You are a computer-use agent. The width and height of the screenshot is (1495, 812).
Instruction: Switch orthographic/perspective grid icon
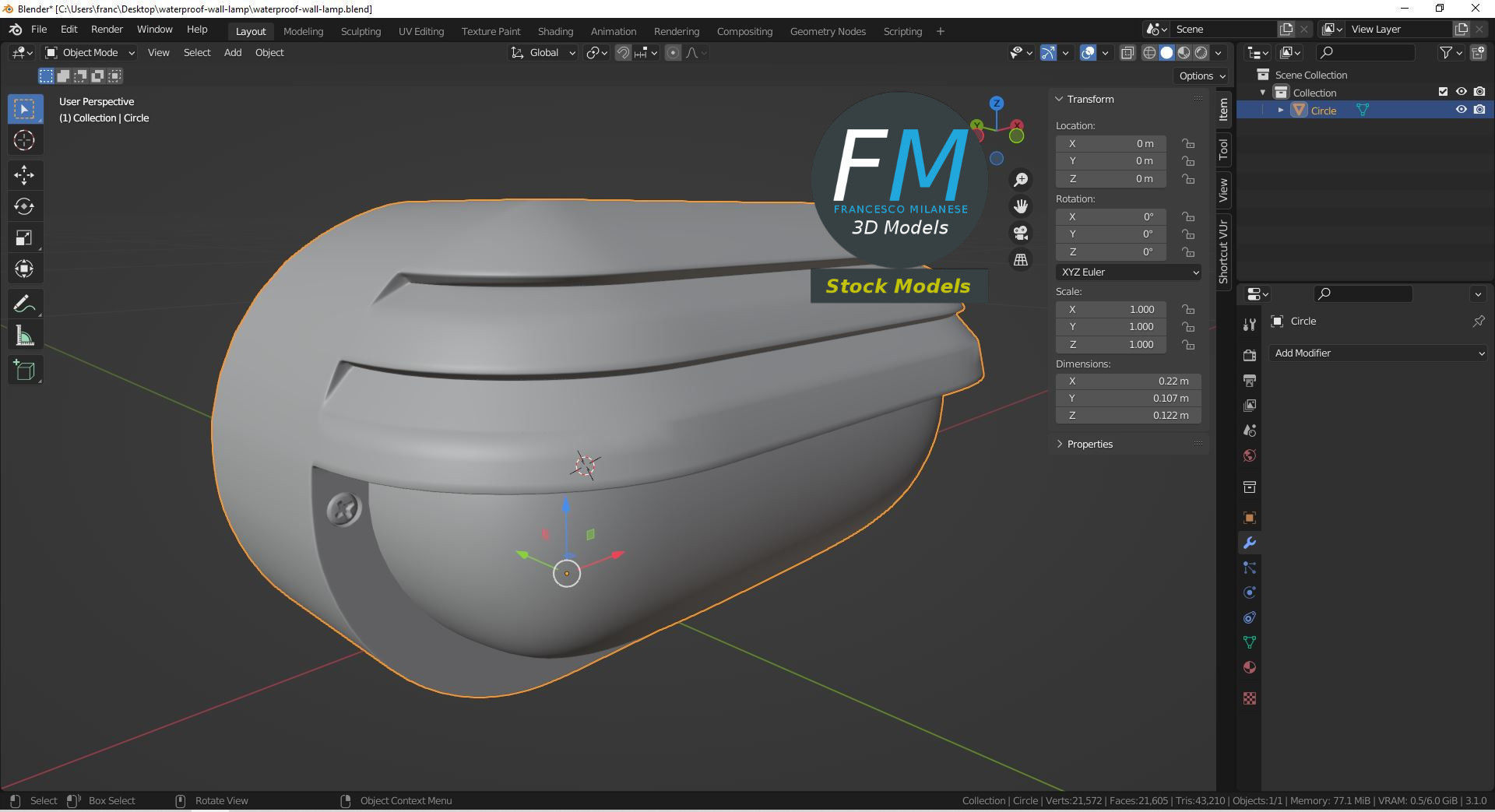pyautogui.click(x=1020, y=259)
